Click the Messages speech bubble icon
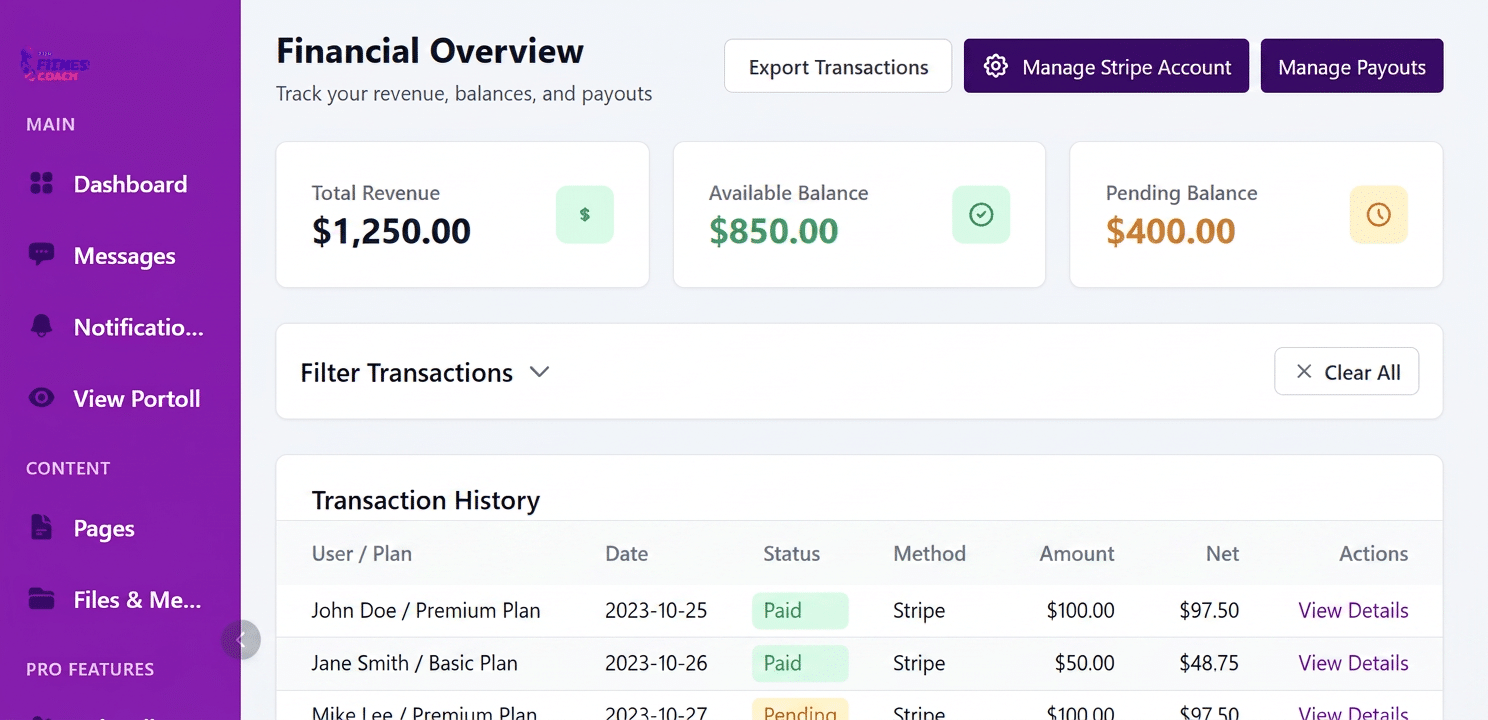The image size is (1488, 720). (41, 255)
